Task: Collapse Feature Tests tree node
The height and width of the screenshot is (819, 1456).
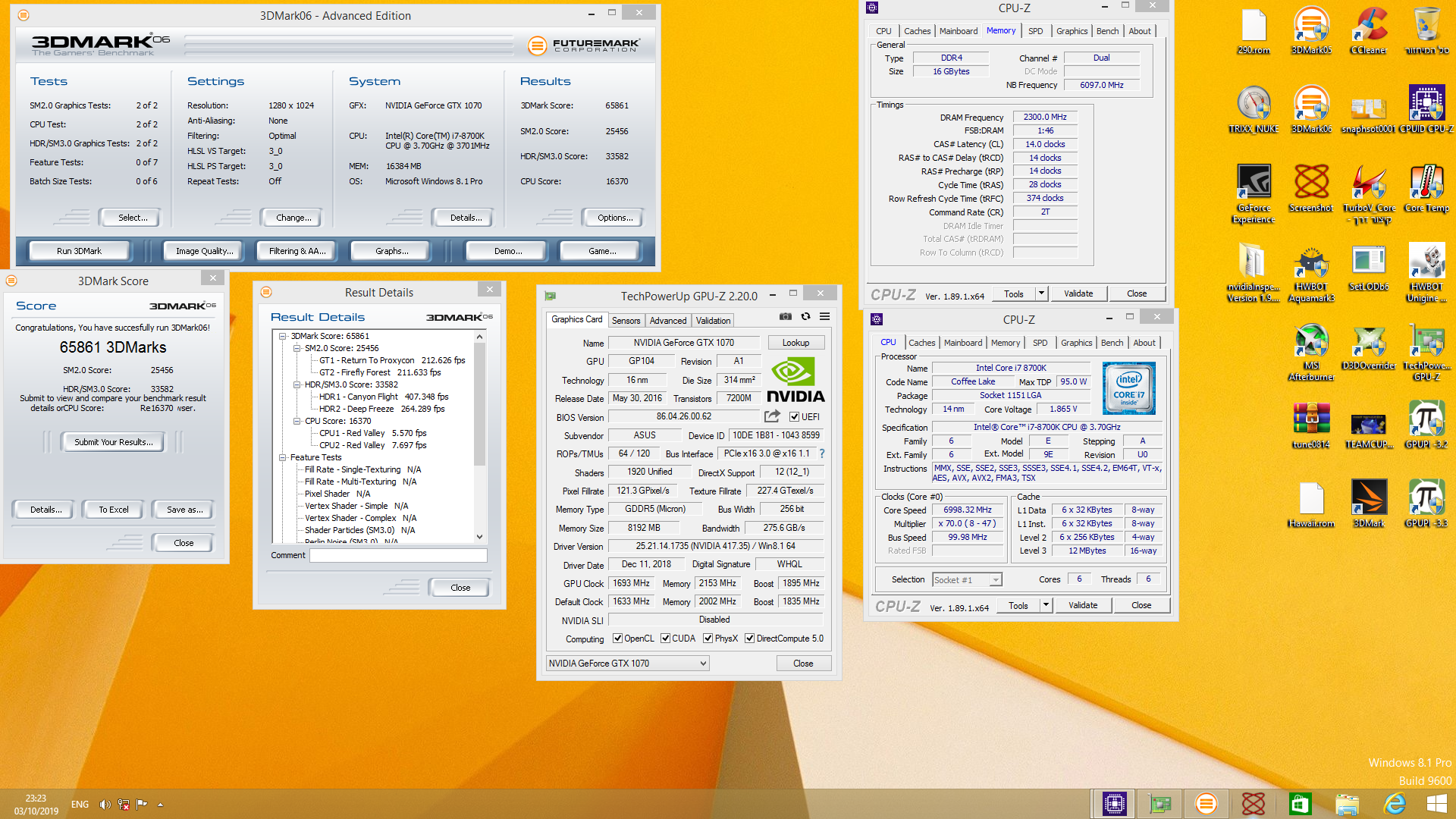Action: pyautogui.click(x=283, y=457)
